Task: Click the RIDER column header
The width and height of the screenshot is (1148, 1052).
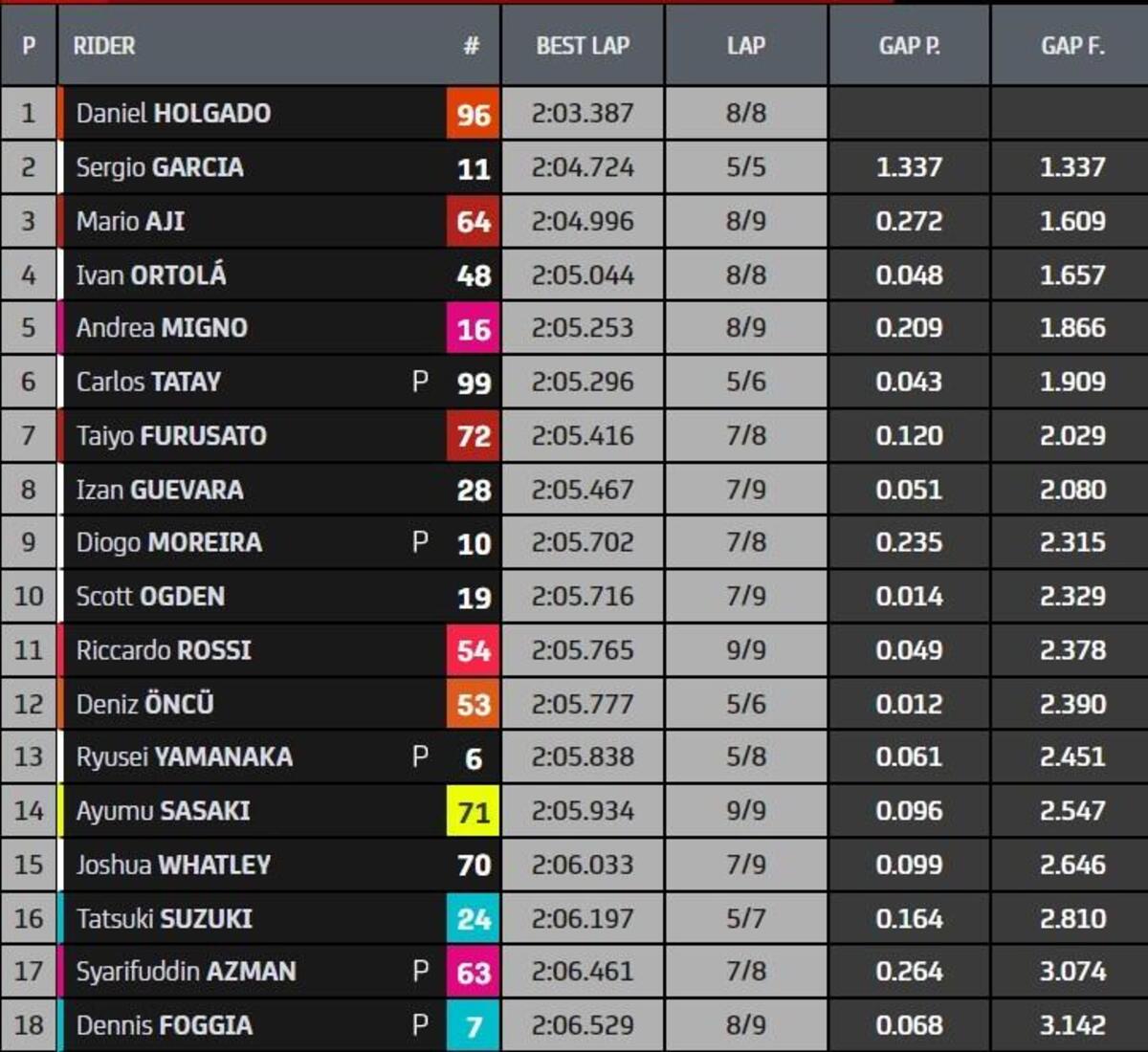Action: click(104, 46)
